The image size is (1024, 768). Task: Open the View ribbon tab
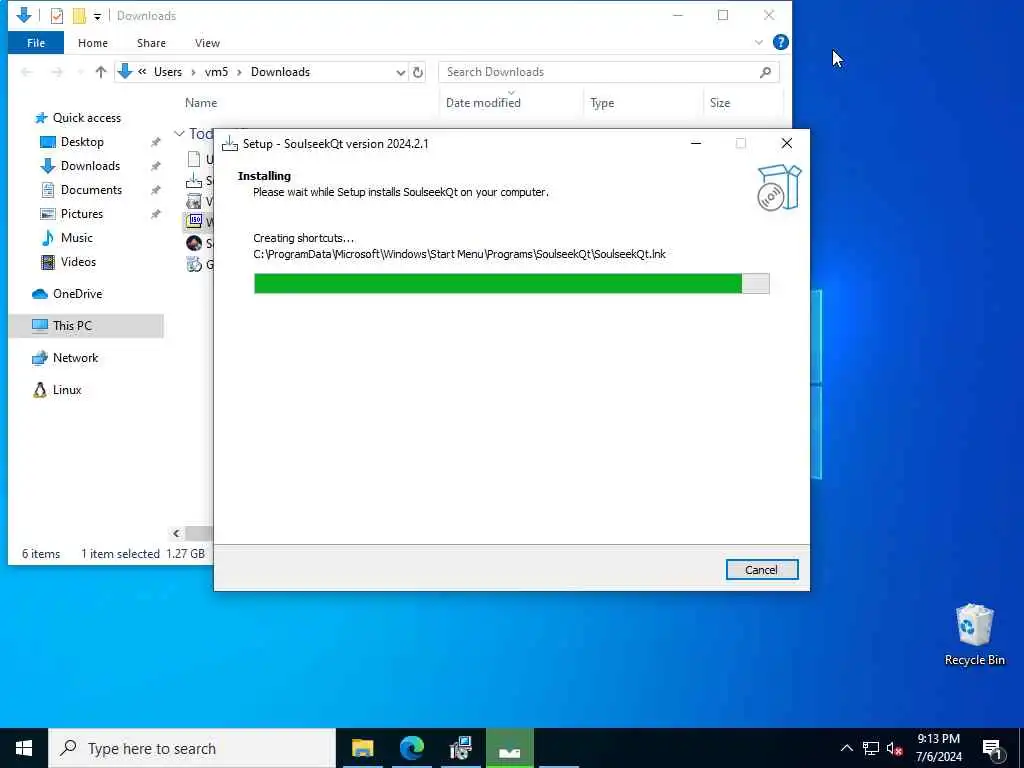207,43
